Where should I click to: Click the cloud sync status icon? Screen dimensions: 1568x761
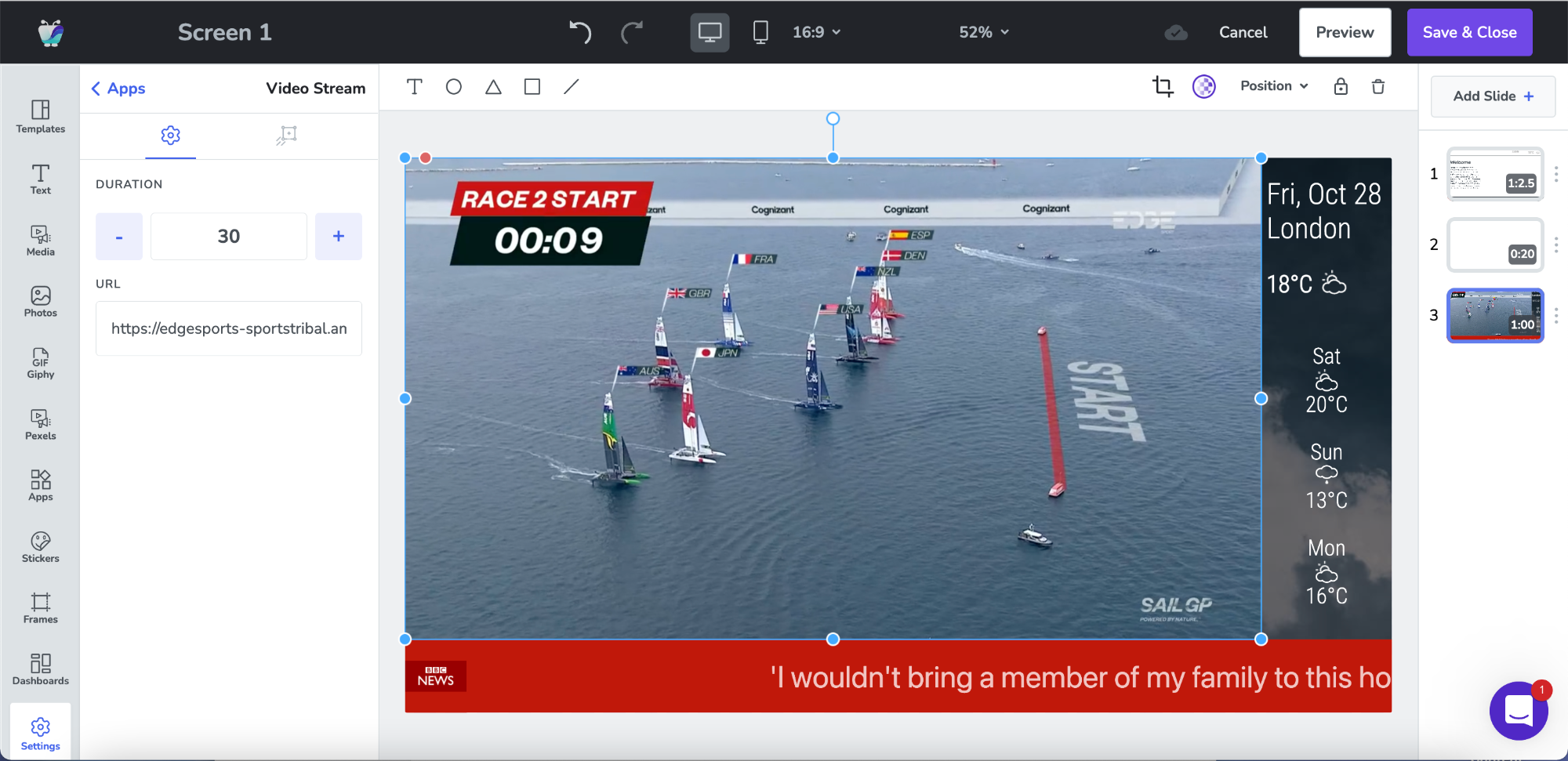click(1176, 32)
